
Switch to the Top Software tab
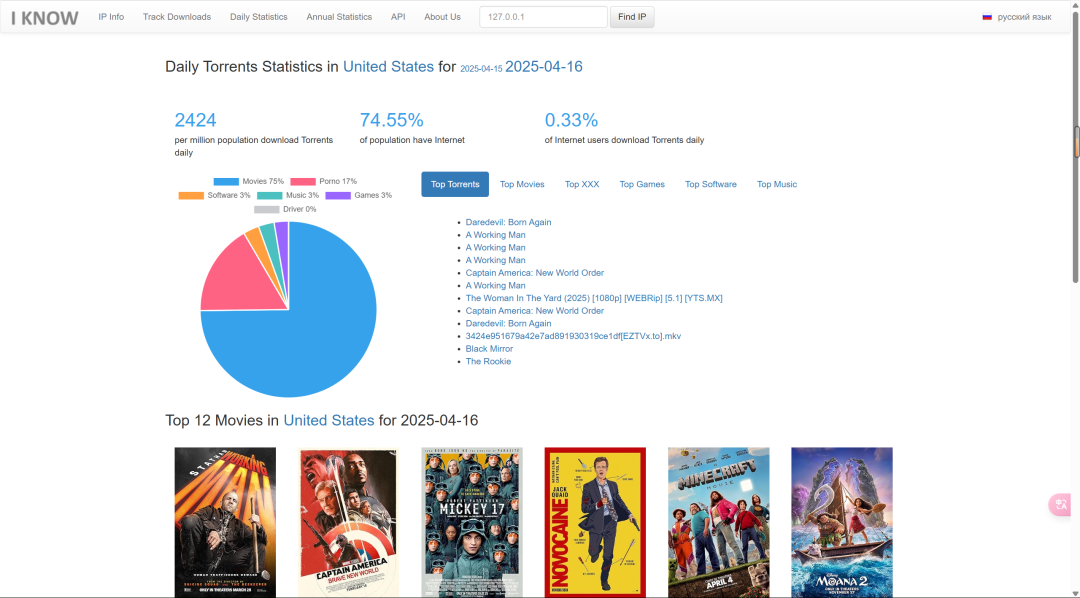[x=711, y=184]
